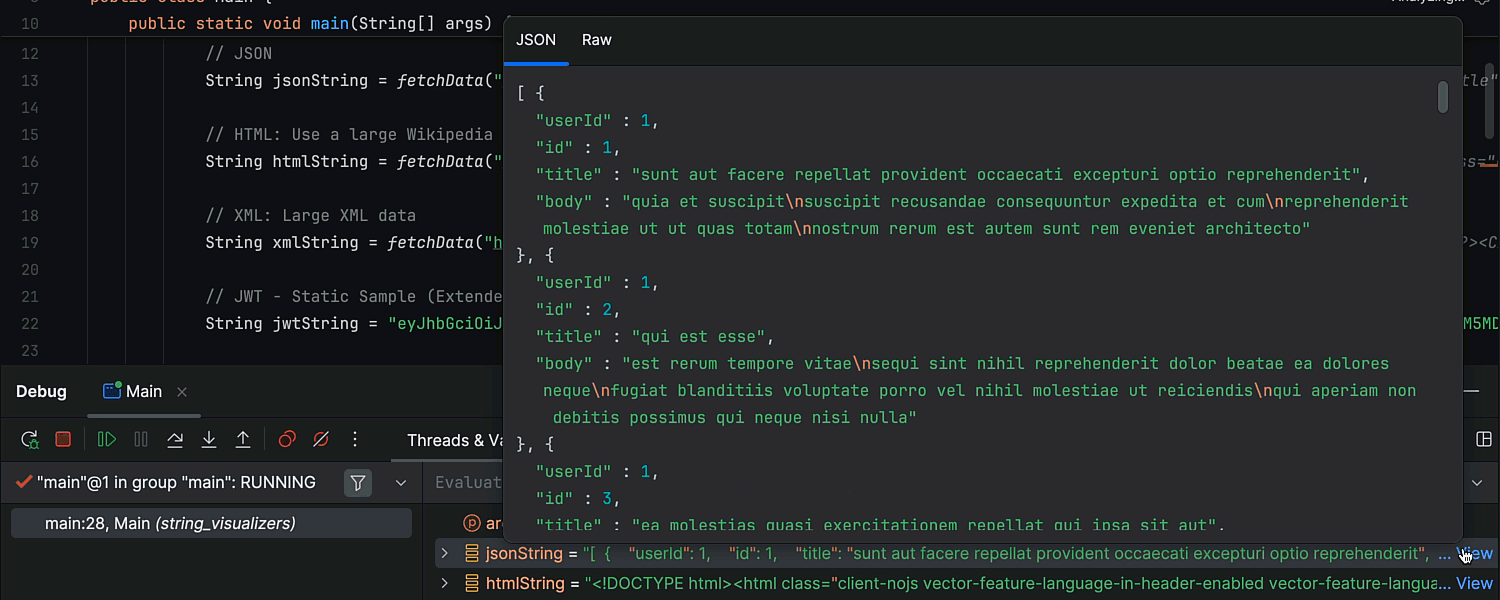
Task: Rerun the Main debug session
Action: coord(30,439)
